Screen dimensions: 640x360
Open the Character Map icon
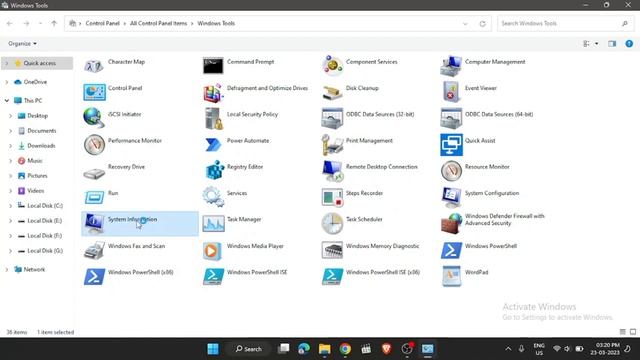coord(94,65)
